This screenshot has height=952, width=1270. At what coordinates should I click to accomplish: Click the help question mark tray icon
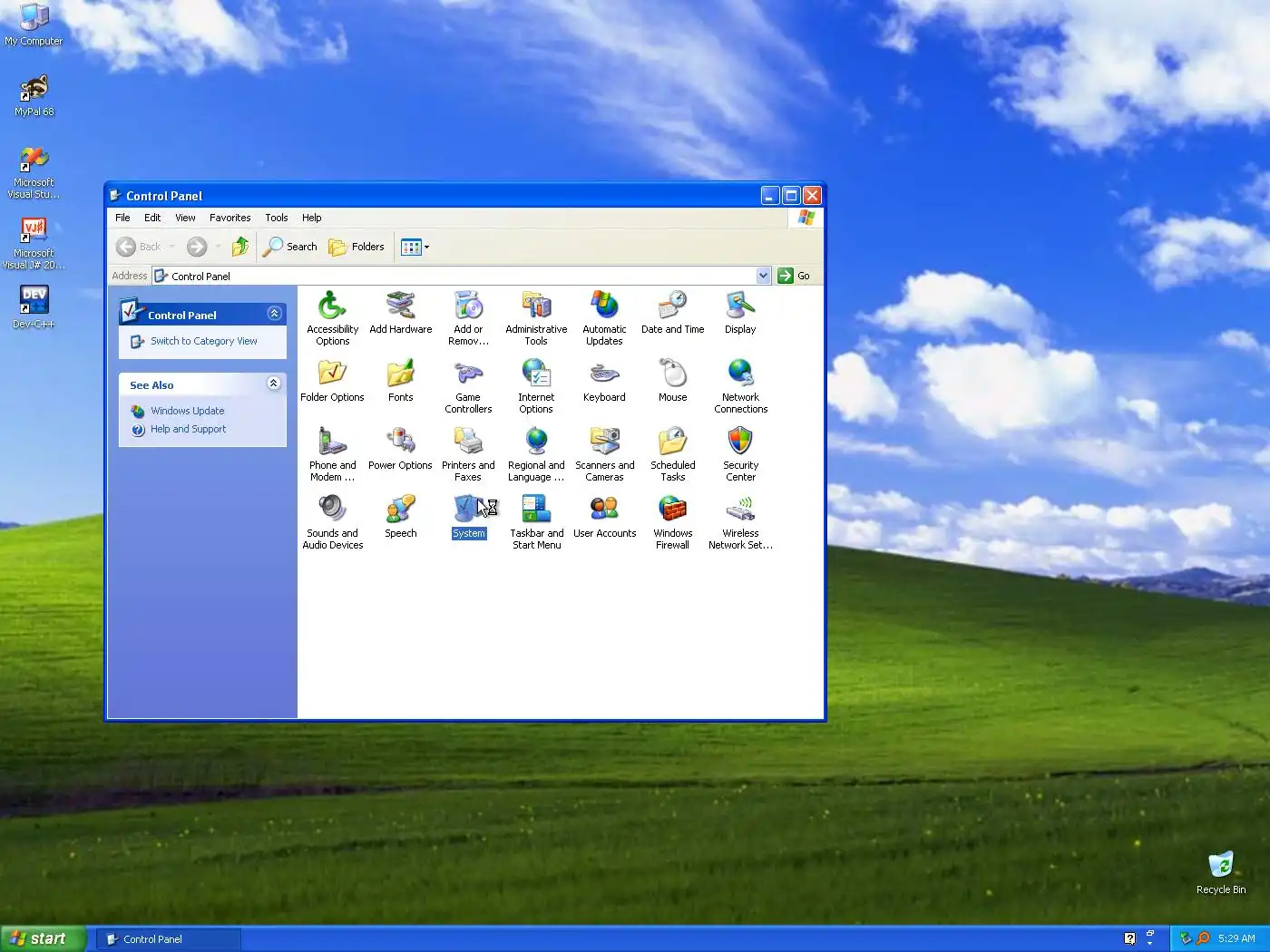(1129, 938)
